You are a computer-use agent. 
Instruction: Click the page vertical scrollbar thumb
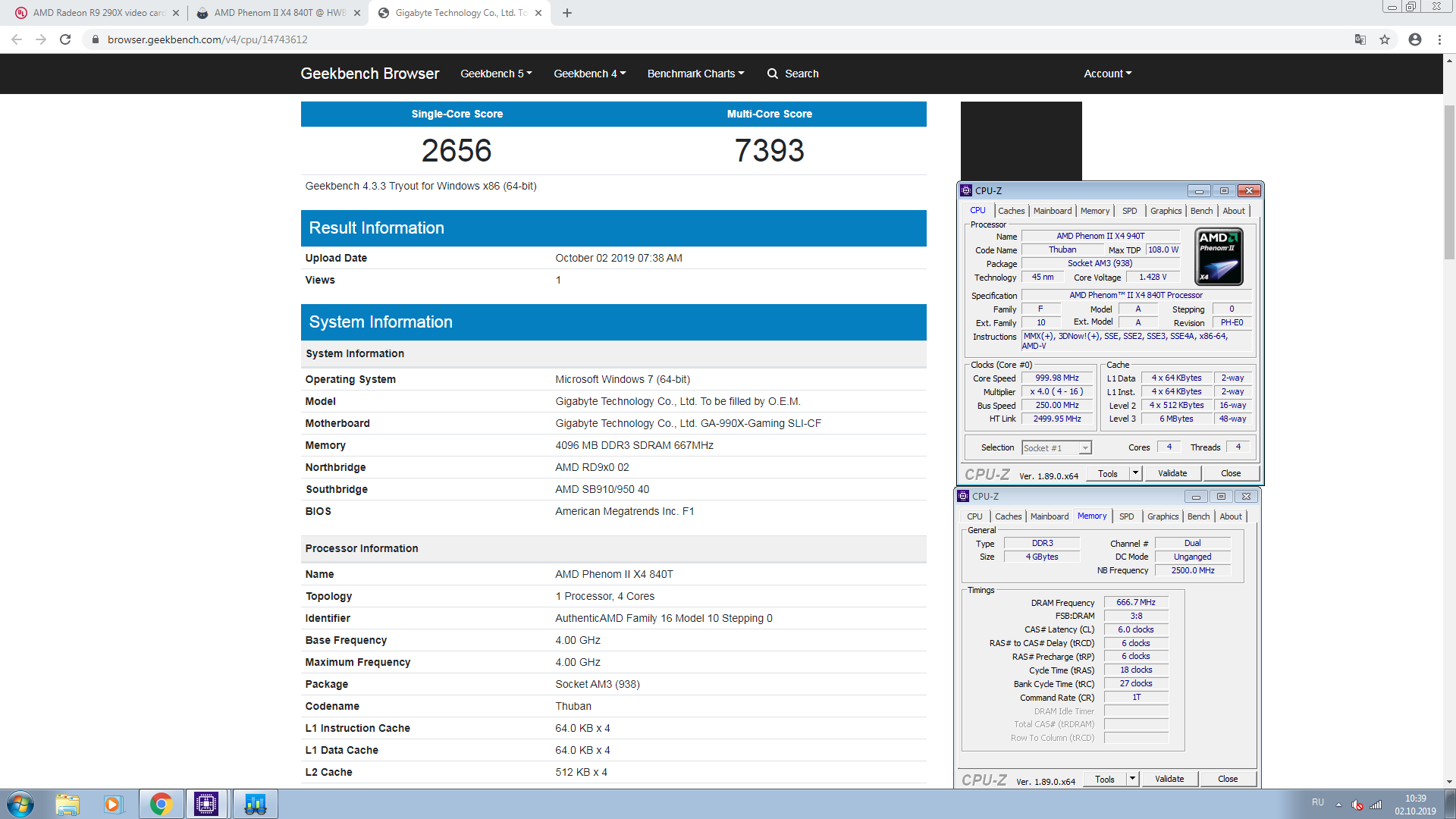pyautogui.click(x=1449, y=182)
